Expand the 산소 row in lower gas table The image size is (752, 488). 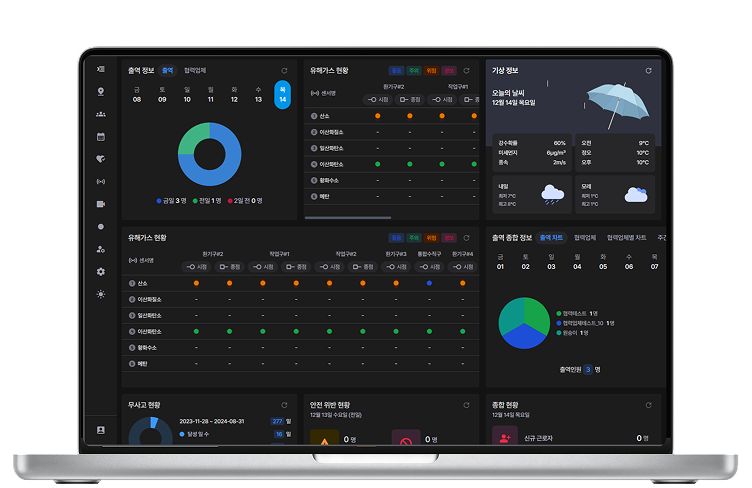[x=132, y=283]
